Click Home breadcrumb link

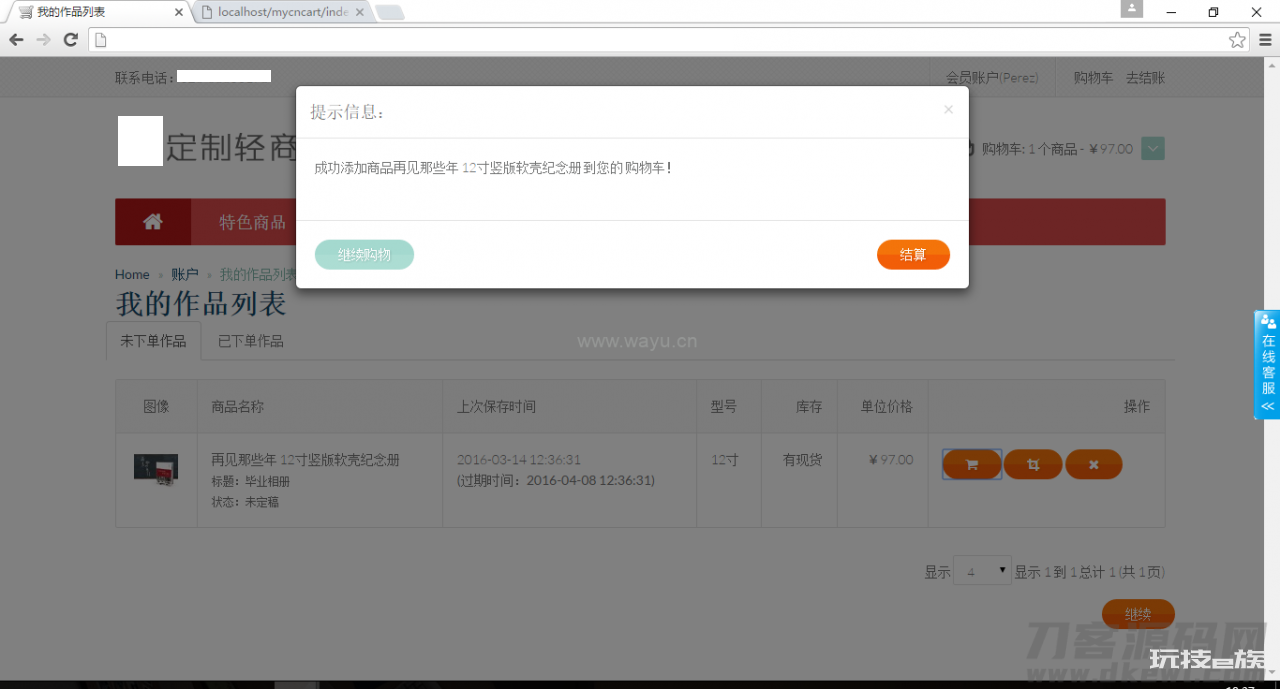132,274
